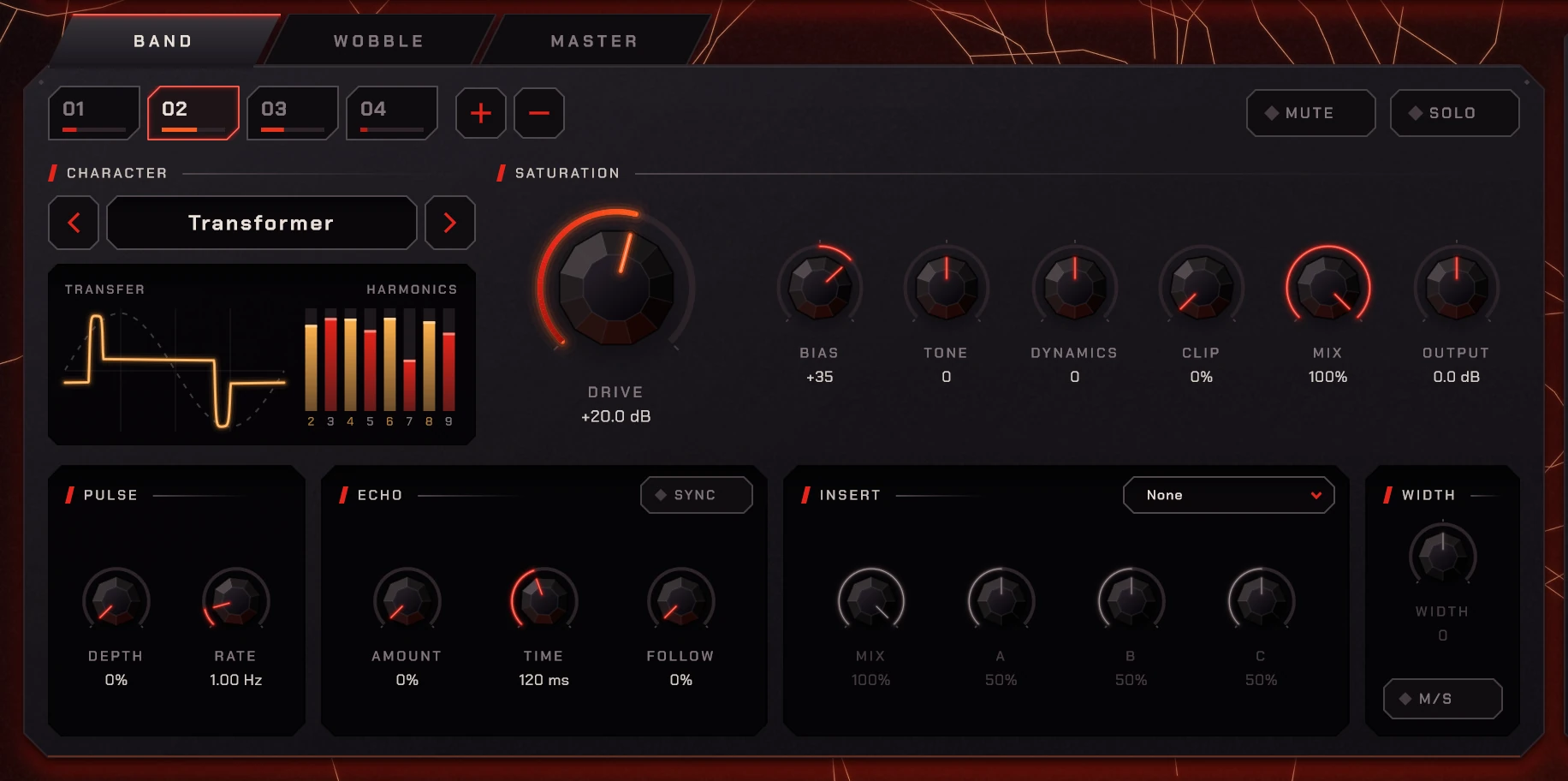The width and height of the screenshot is (1568, 781).
Task: Click the Insert B knob
Action: pyautogui.click(x=1131, y=600)
